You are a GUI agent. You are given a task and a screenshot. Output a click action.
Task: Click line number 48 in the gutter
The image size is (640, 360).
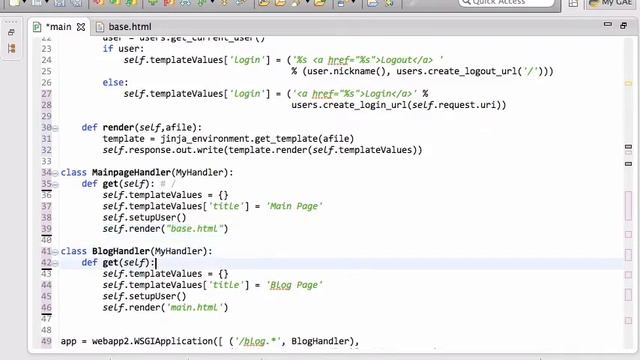click(x=46, y=330)
